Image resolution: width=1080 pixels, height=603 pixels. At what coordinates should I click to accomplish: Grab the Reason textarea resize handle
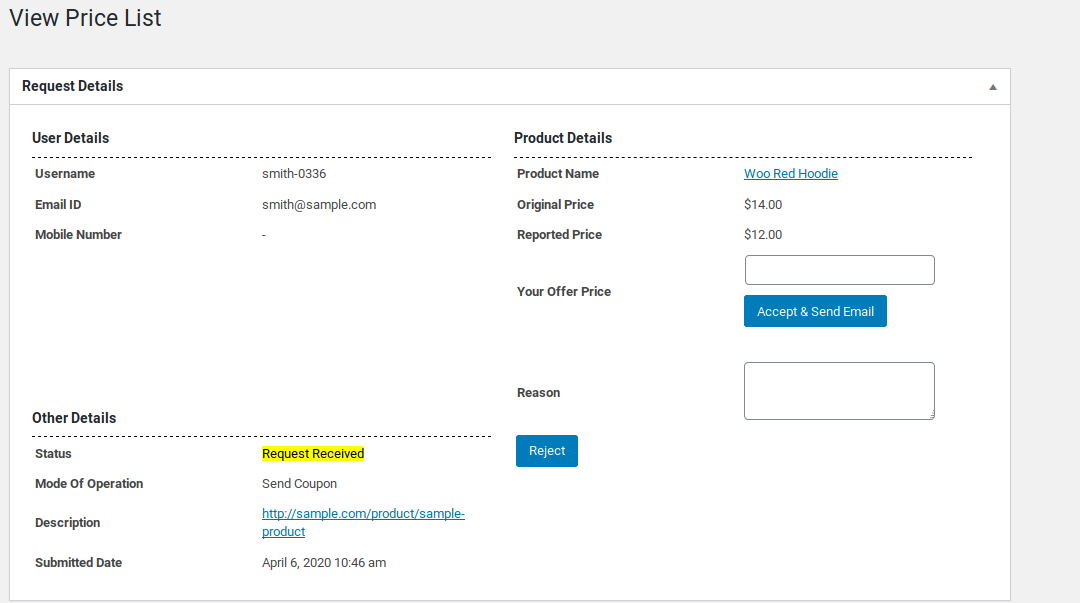click(x=930, y=415)
